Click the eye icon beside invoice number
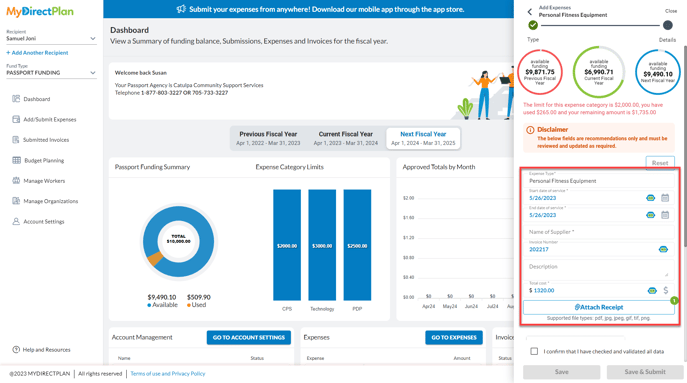Image resolution: width=687 pixels, height=383 pixels. (663, 249)
